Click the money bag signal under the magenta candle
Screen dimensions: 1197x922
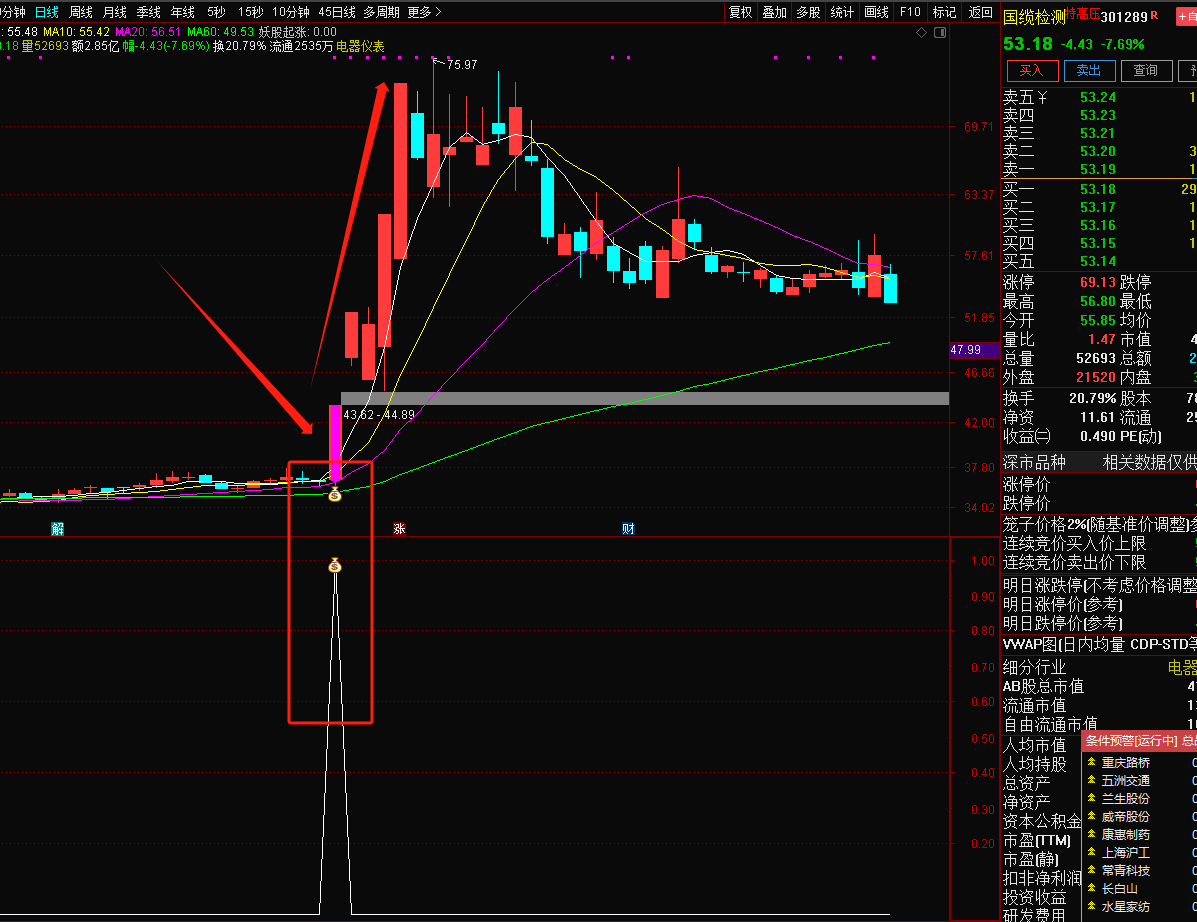(334, 495)
